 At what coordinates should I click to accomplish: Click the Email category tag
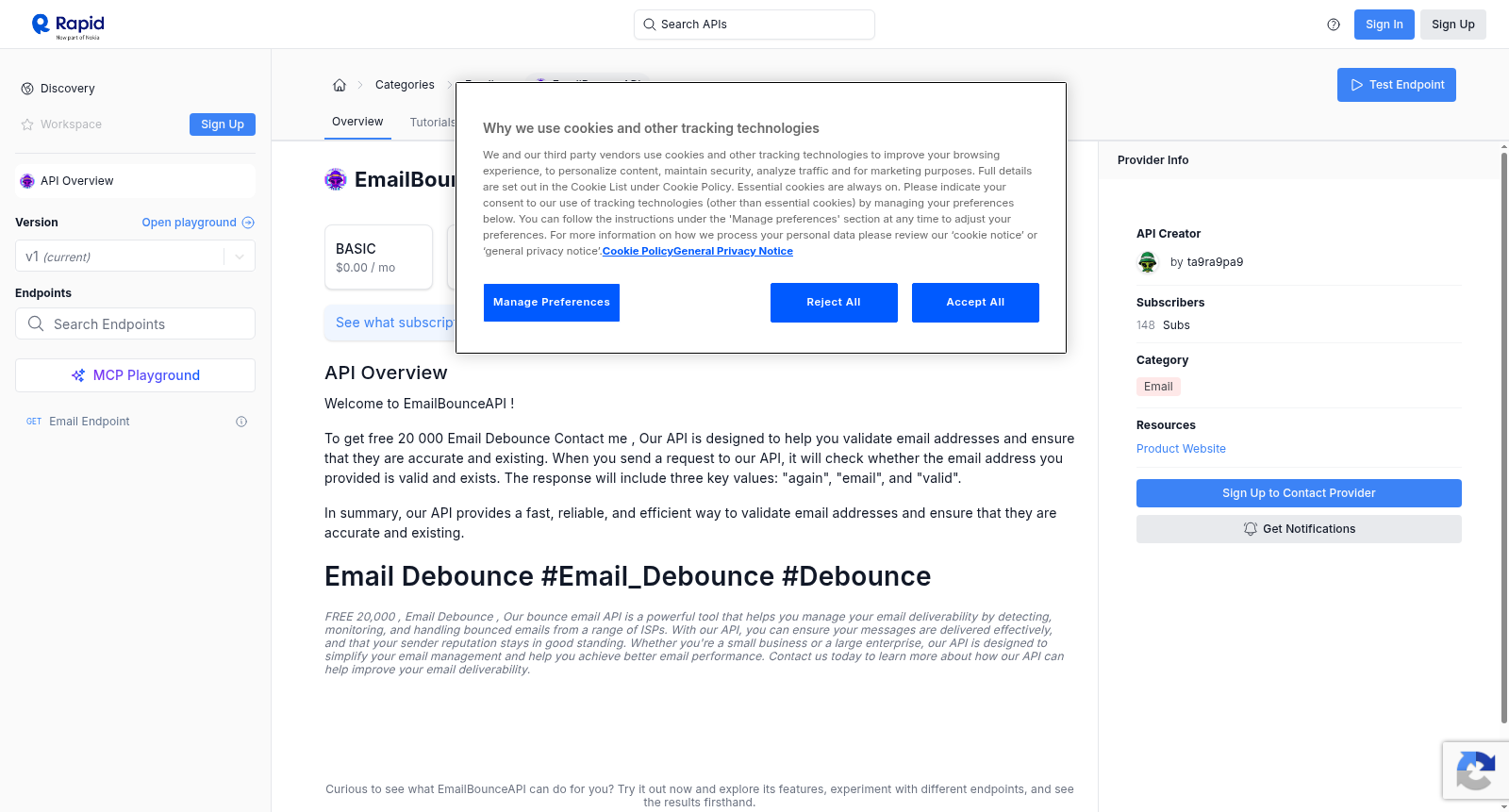[1158, 387]
